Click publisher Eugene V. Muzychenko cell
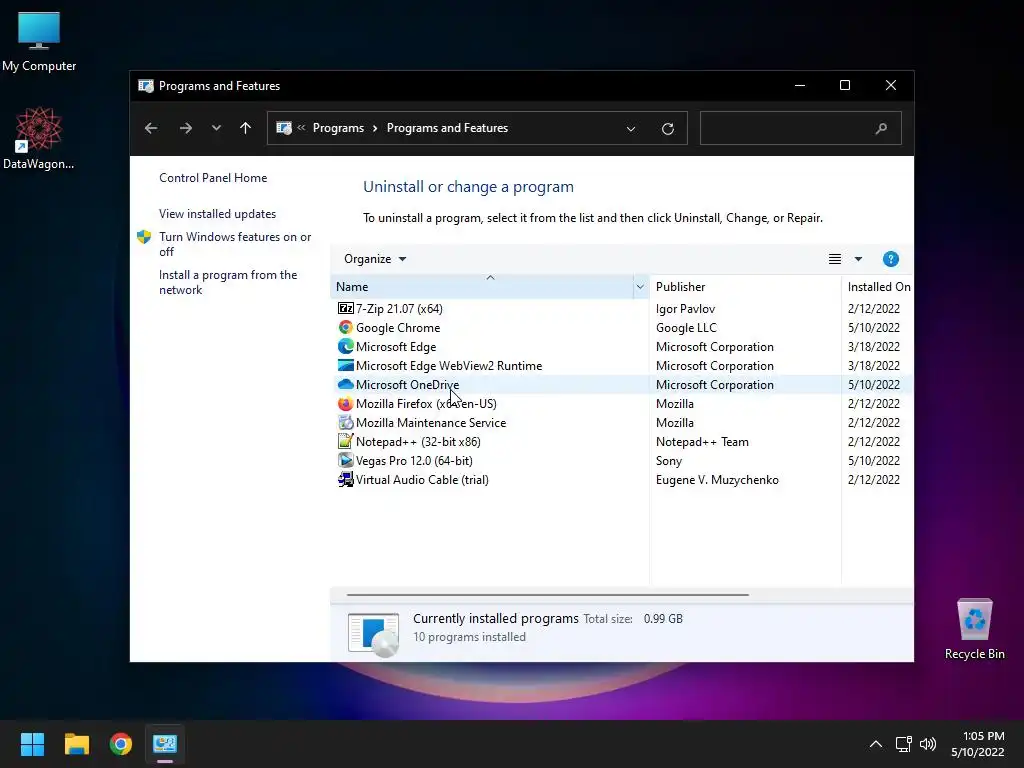 (x=717, y=479)
